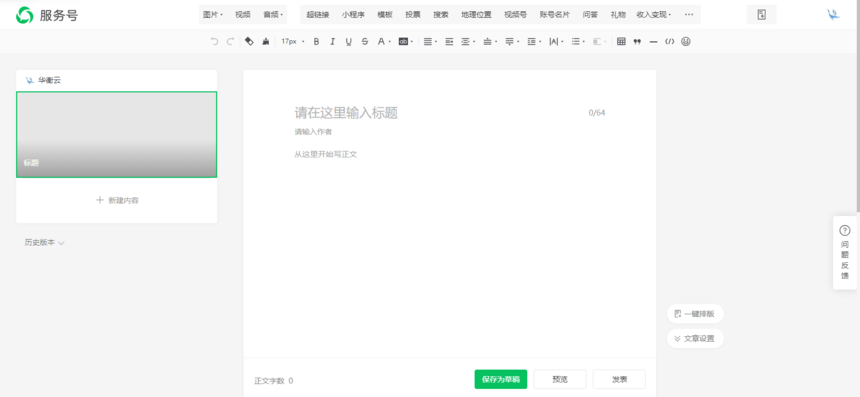The image size is (860, 397).
Task: Click the first-line indent icon
Action: click(449, 42)
